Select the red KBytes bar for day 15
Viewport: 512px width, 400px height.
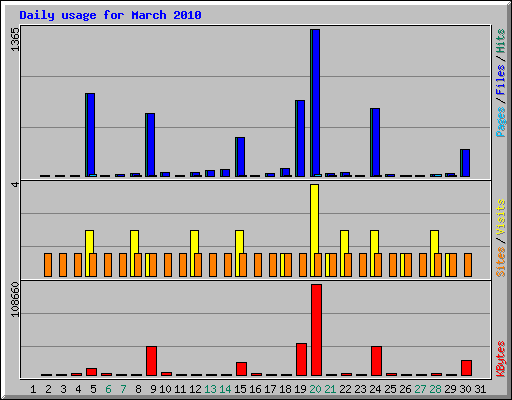[241, 369]
